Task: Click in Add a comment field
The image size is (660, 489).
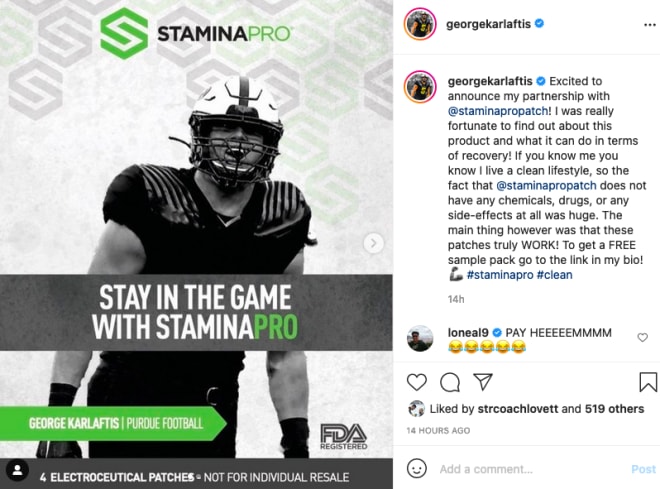Action: click(530, 469)
